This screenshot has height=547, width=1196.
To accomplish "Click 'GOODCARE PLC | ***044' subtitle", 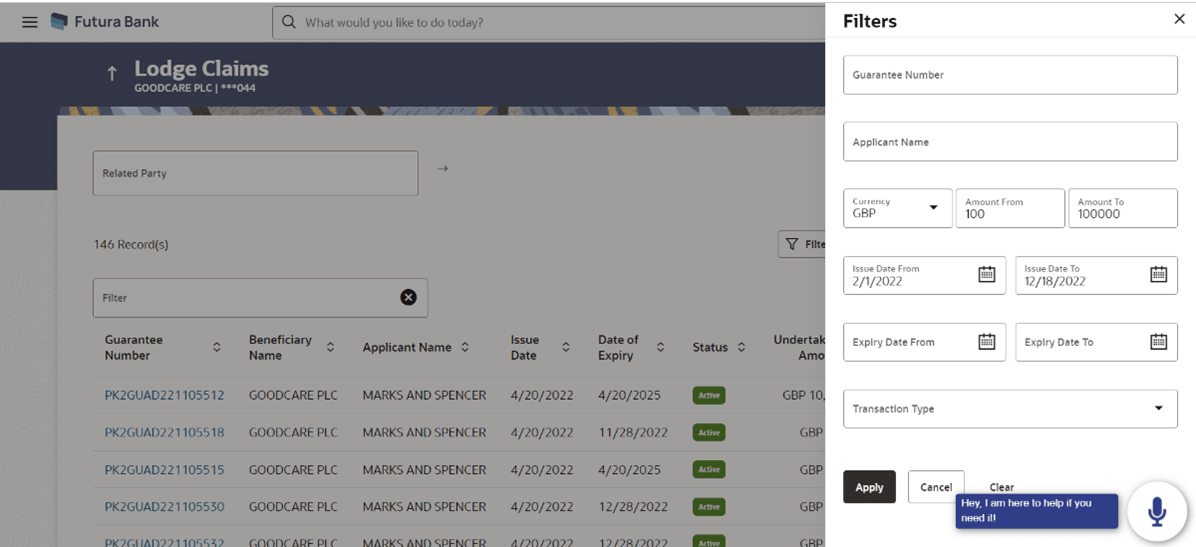I will click(195, 88).
